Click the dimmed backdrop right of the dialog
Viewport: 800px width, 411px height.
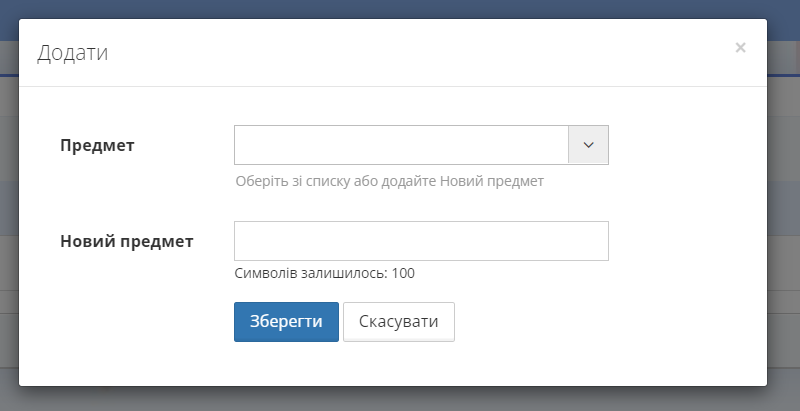[x=783, y=200]
